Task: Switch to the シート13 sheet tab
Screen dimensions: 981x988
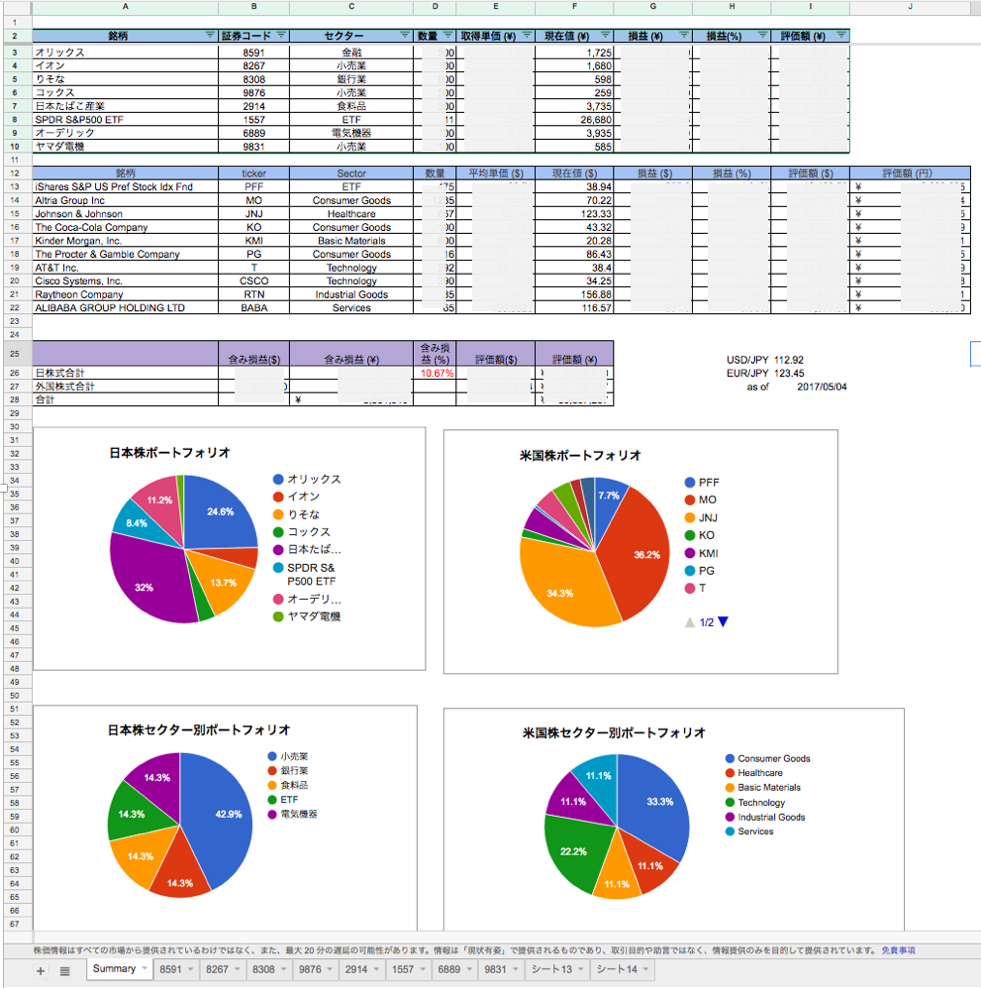Action: pos(557,969)
